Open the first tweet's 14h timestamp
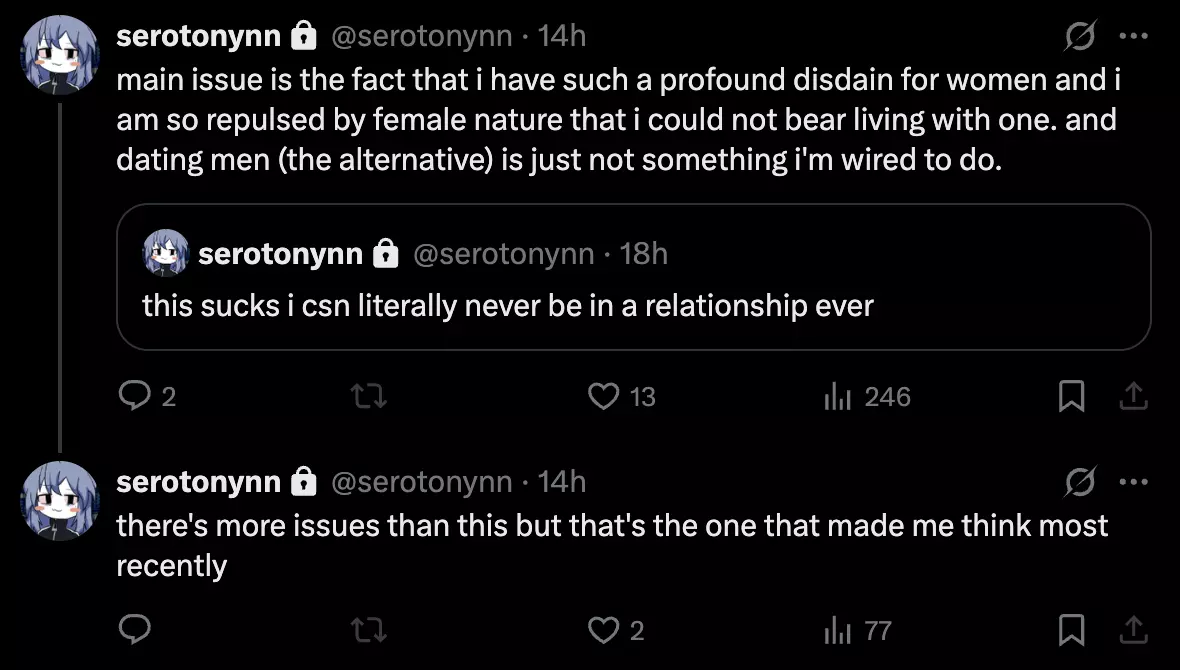1180x670 pixels. point(561,36)
